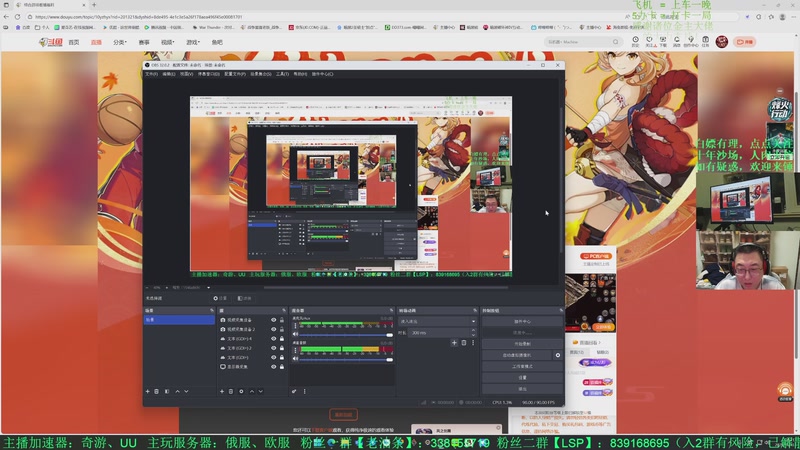Open OBS 停靠窗口(D) menu

point(208,74)
